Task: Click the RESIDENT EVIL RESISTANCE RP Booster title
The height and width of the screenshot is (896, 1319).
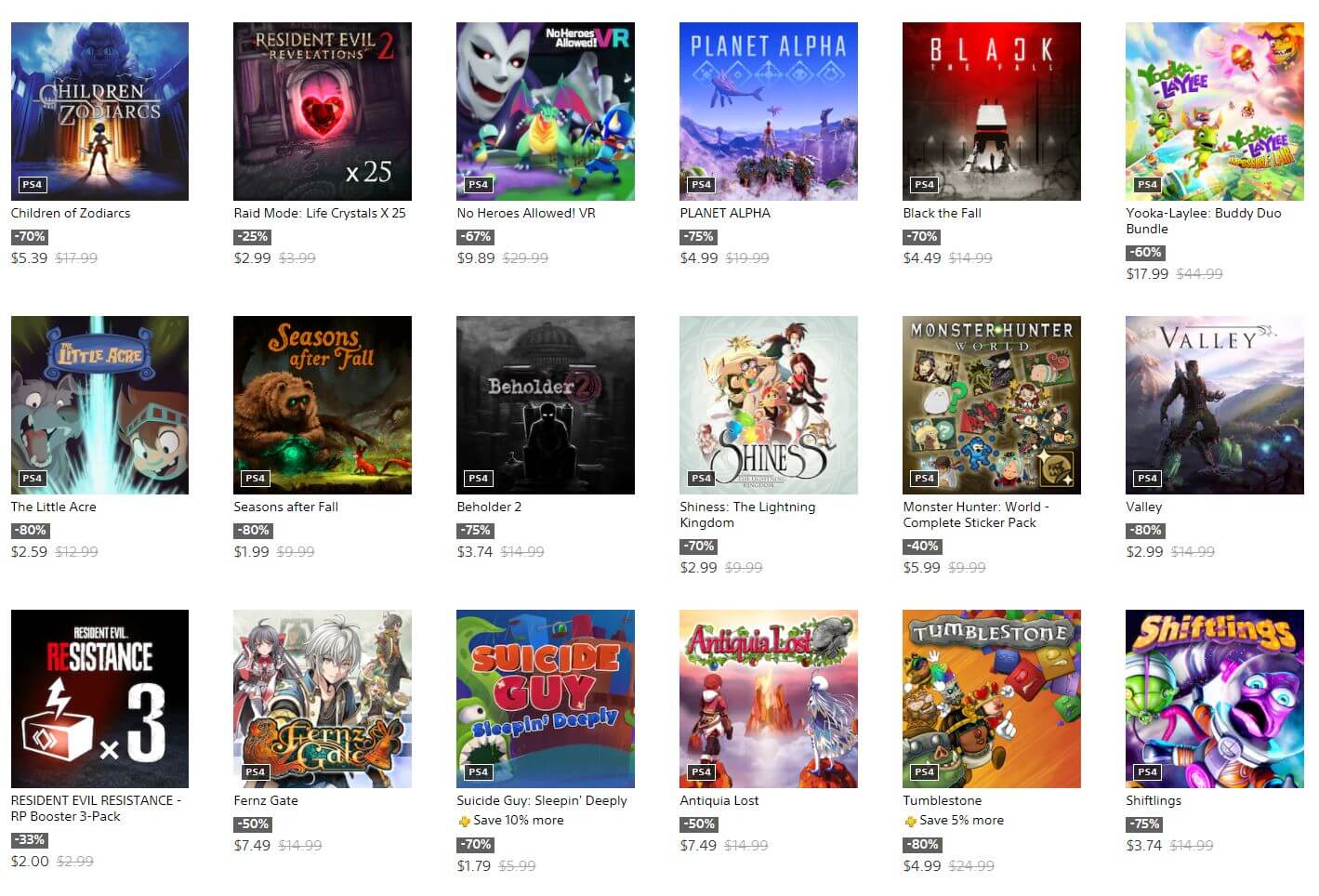Action: coord(96,808)
